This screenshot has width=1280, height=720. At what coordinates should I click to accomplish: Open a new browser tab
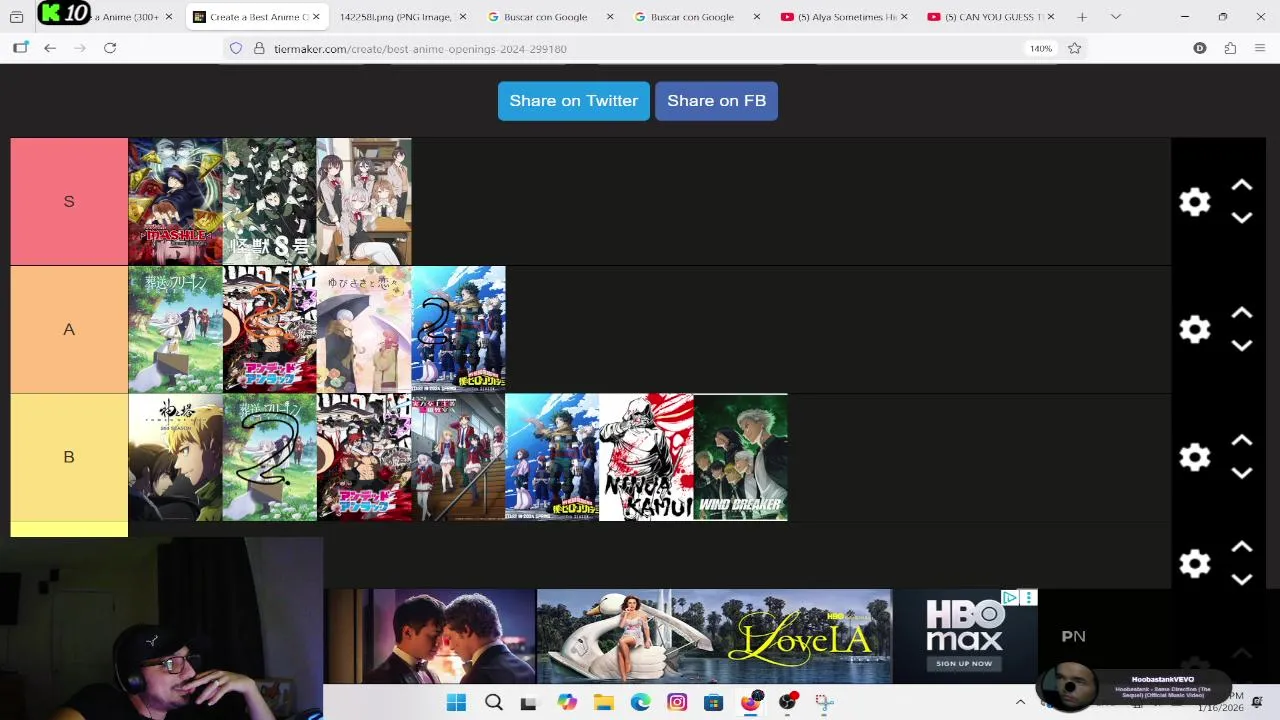(x=1082, y=17)
